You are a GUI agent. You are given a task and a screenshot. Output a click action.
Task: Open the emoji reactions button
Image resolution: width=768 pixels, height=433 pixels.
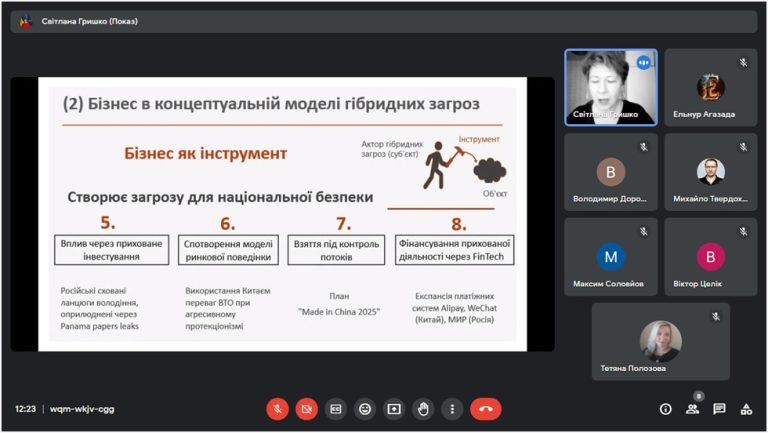[365, 409]
